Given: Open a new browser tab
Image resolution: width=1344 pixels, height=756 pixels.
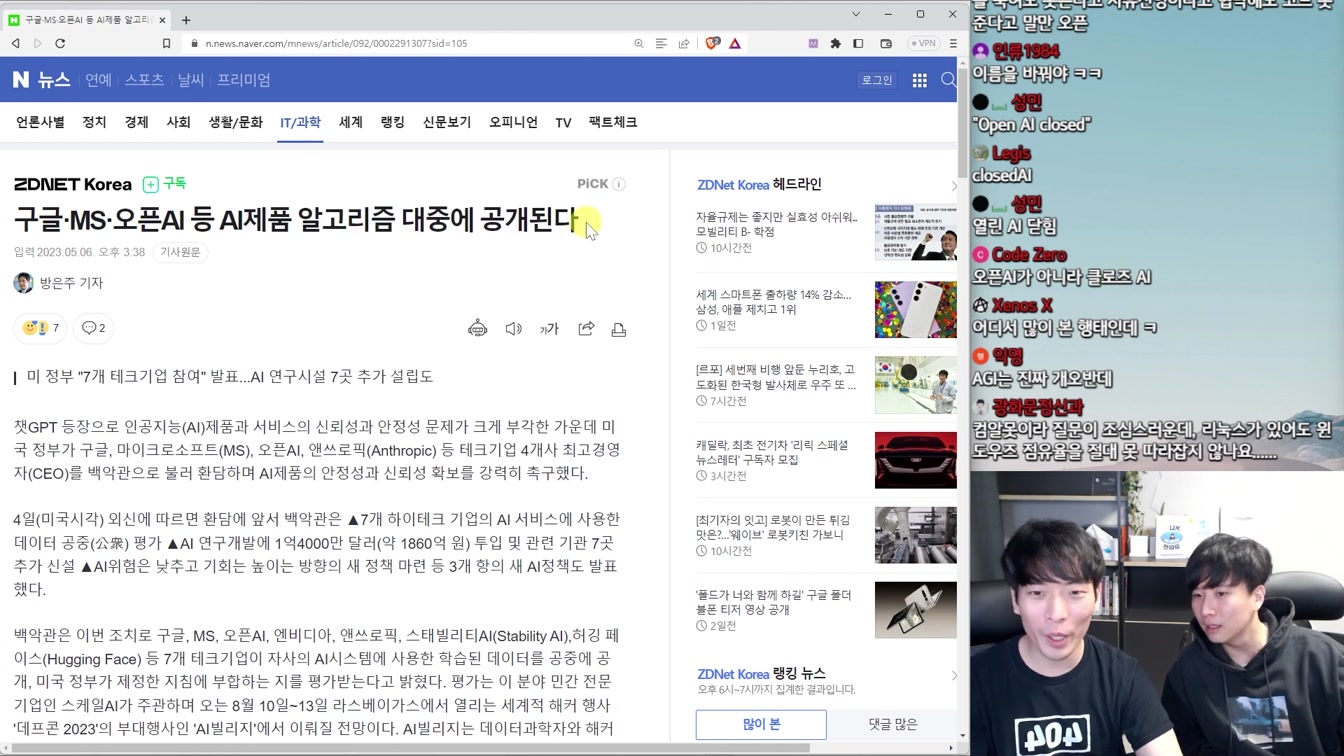Looking at the screenshot, I should 186,20.
